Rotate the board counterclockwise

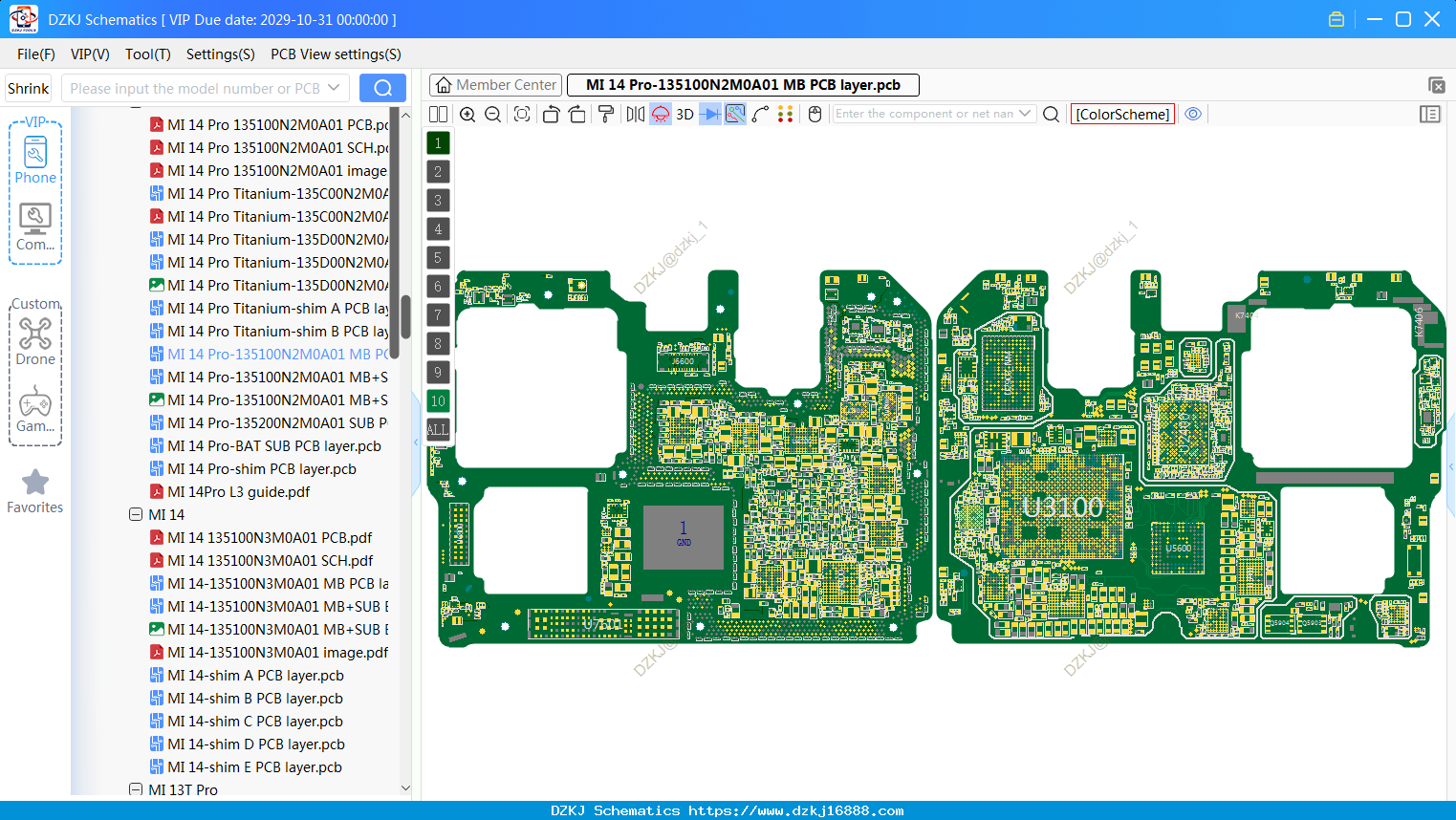(551, 114)
